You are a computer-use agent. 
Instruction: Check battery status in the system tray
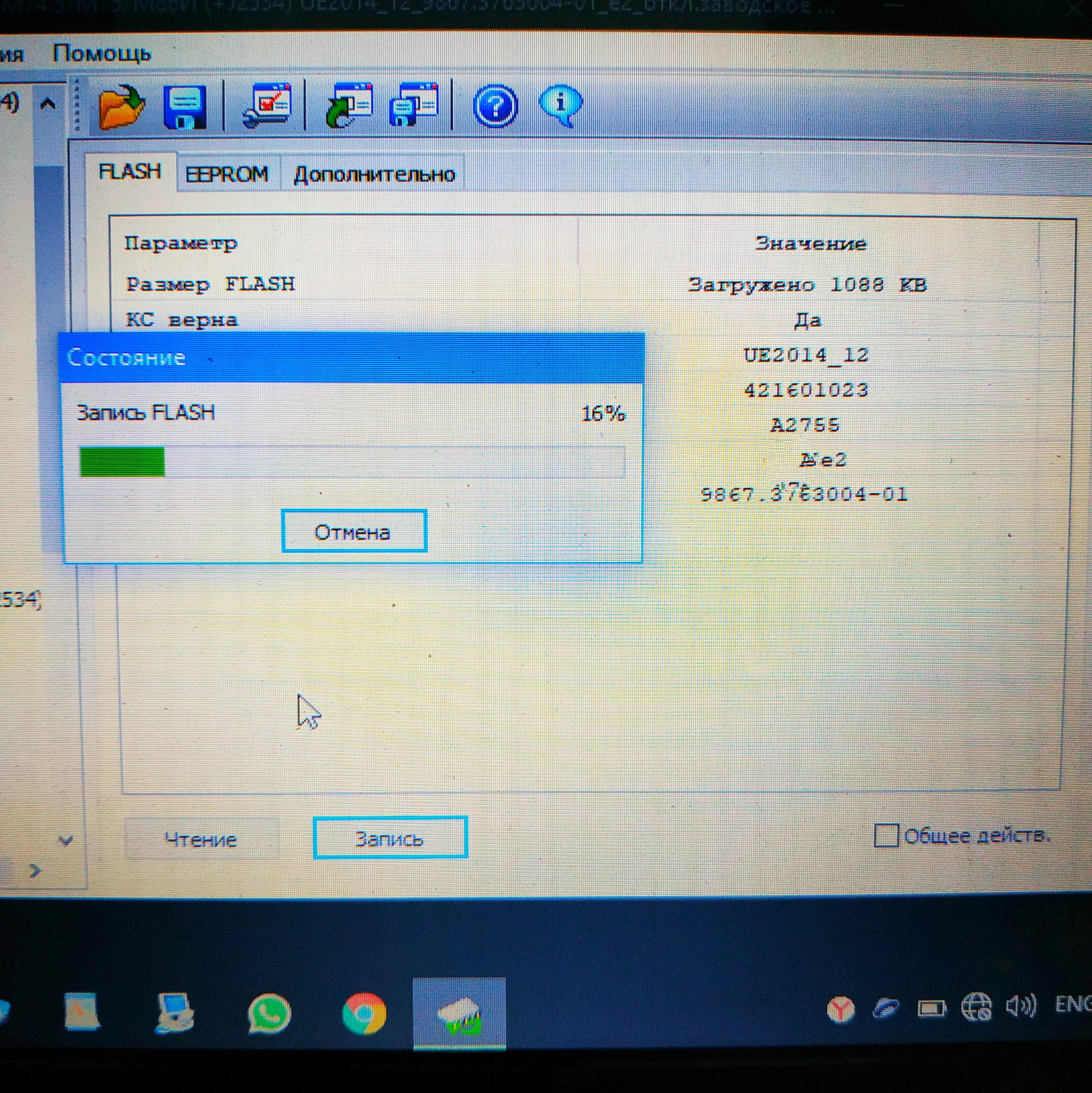(x=932, y=1008)
